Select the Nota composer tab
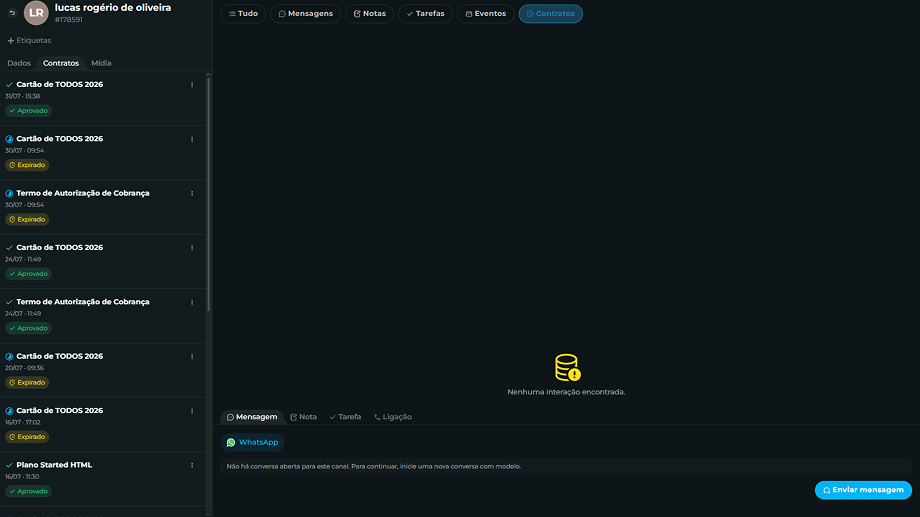The width and height of the screenshot is (920, 517). click(x=303, y=417)
